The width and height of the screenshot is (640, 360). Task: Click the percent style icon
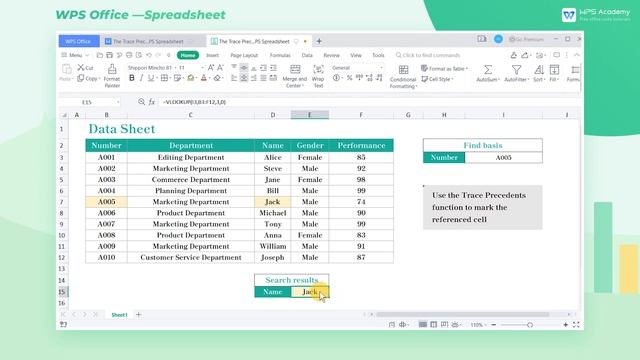click(x=349, y=78)
